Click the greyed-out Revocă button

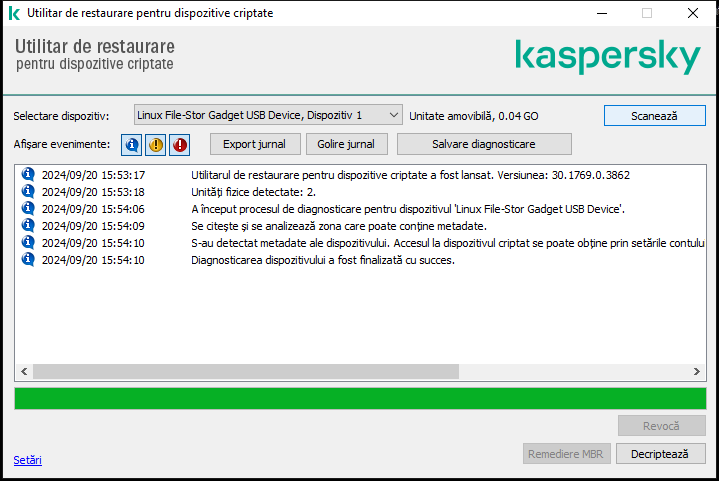[661, 426]
